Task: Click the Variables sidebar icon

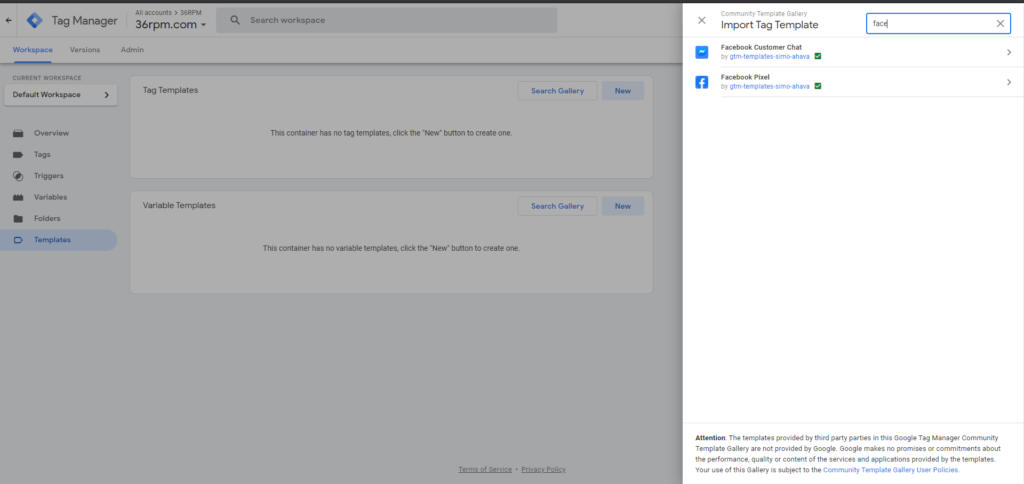Action: tap(18, 197)
